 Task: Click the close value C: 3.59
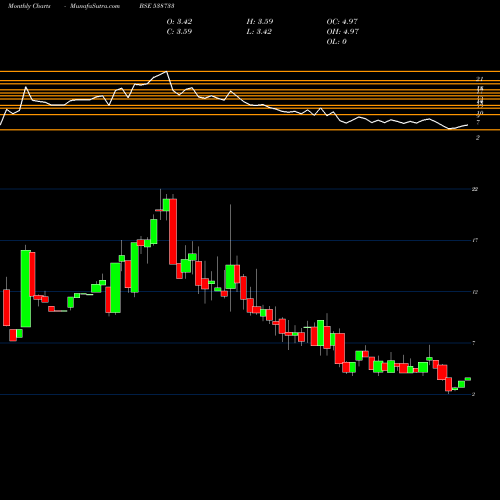point(179,32)
